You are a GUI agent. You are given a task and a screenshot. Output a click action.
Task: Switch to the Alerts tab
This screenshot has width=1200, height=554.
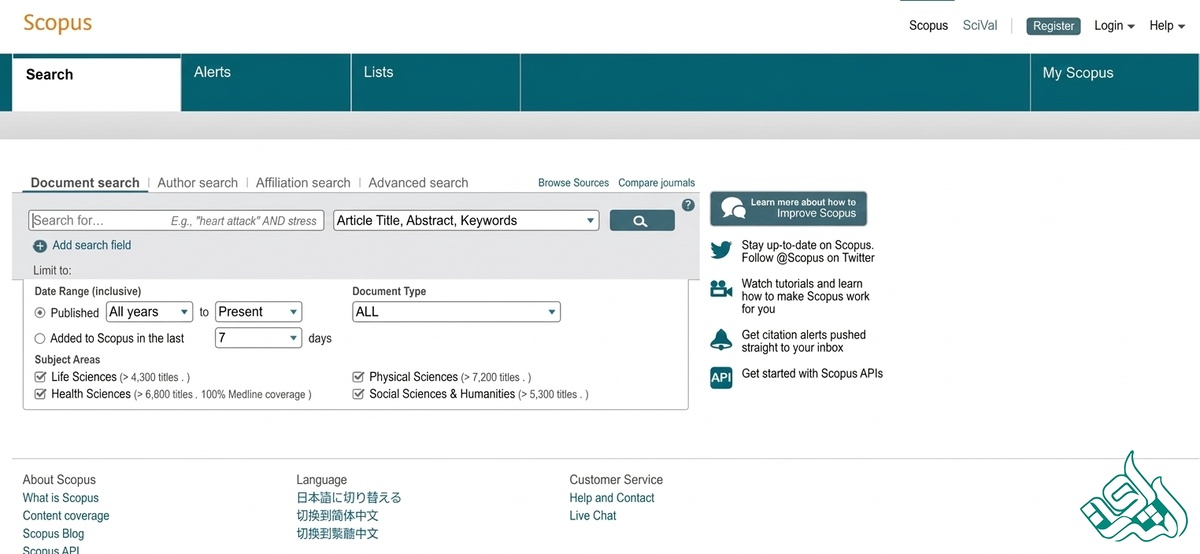pyautogui.click(x=212, y=73)
